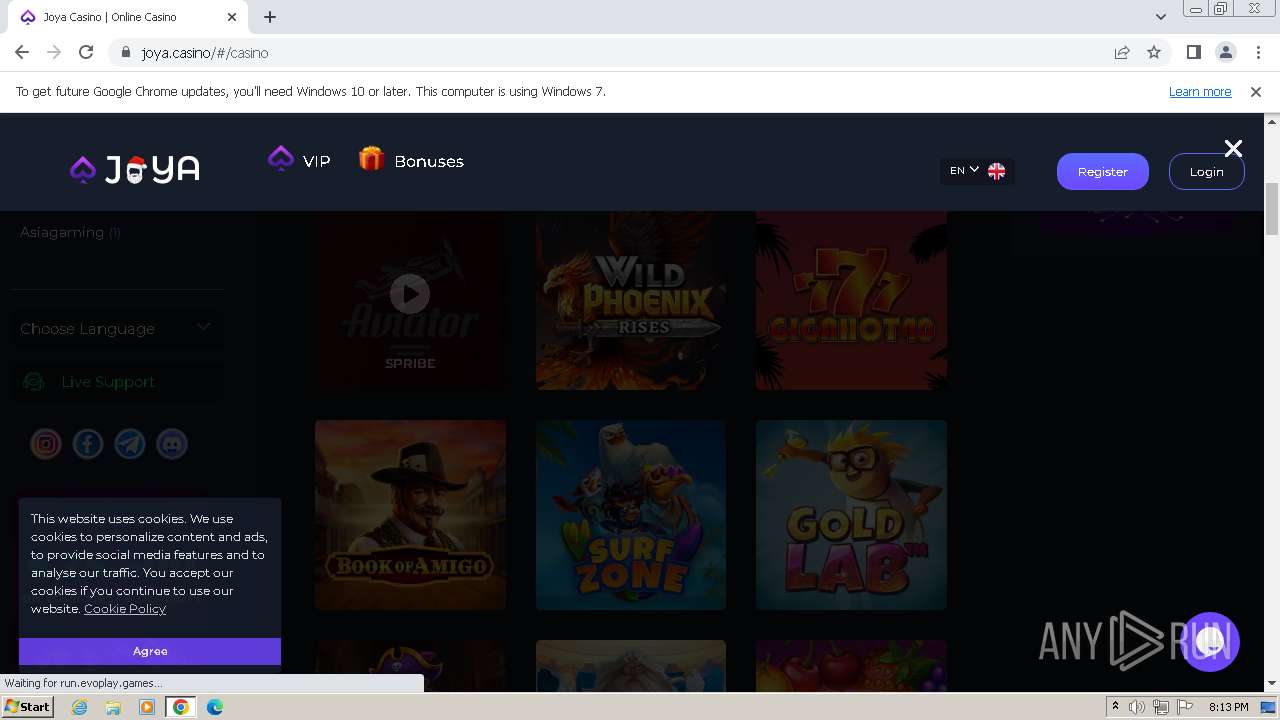Screen dimensions: 1280x720
Task: Open the Cookie Policy link
Action: click(125, 608)
